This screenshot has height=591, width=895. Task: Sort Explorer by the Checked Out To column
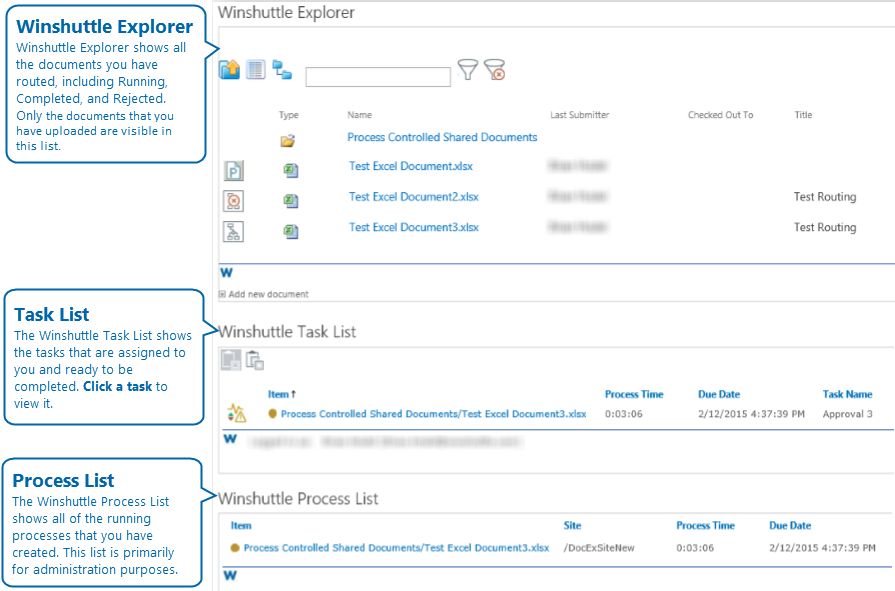[721, 115]
